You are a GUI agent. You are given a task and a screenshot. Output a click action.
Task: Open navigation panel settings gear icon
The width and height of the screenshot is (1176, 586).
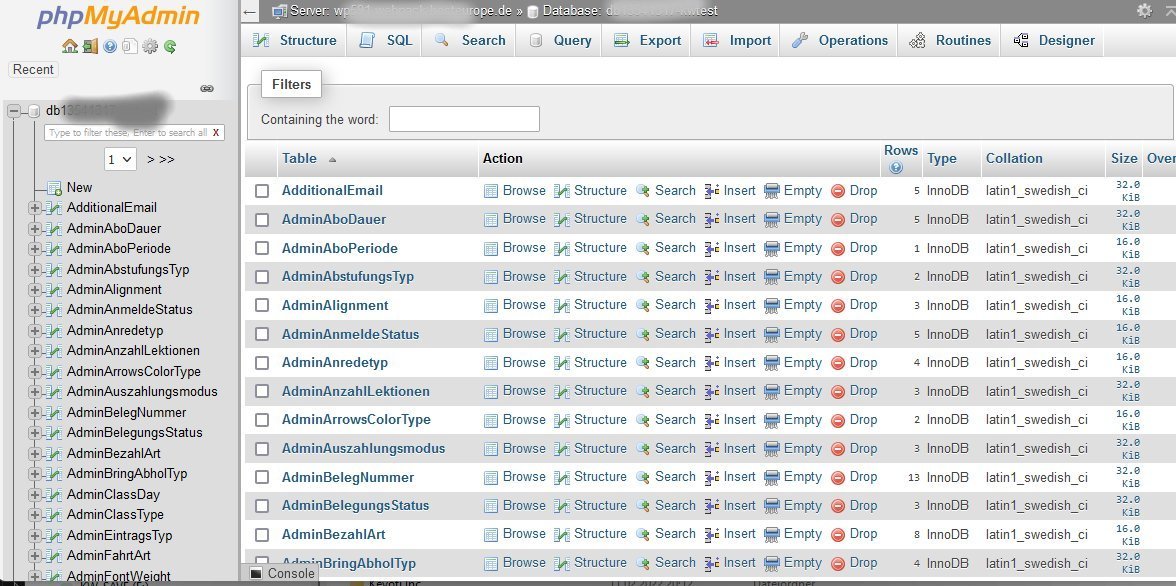[x=150, y=46]
